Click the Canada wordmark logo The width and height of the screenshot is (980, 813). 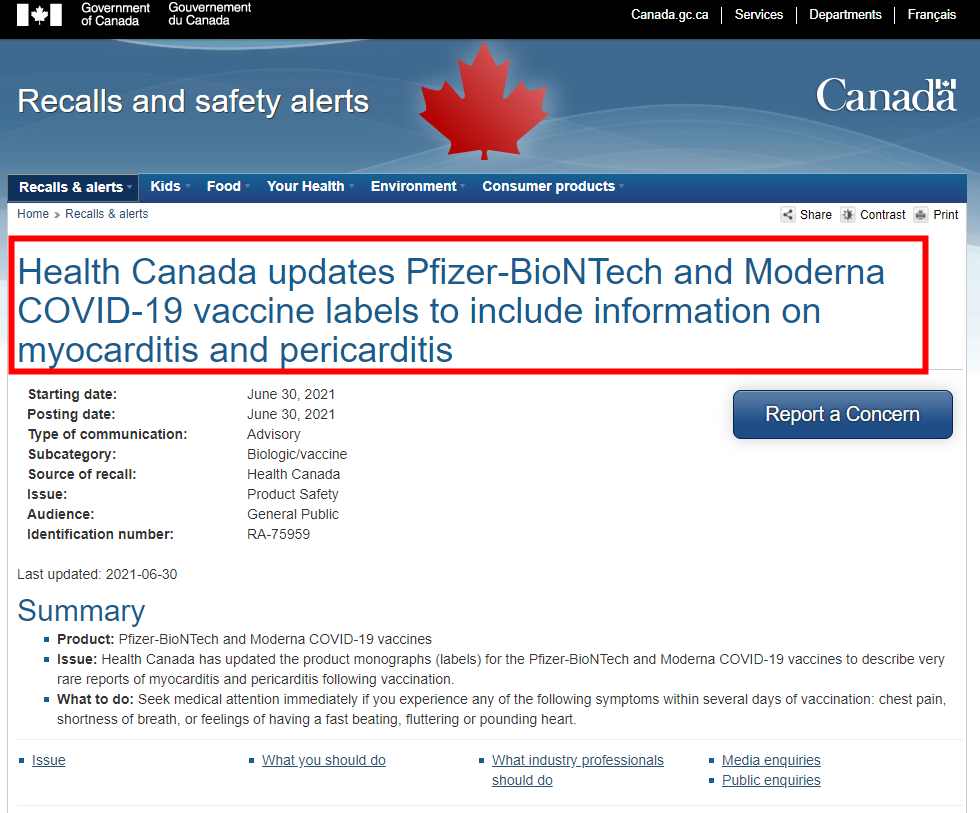click(886, 96)
